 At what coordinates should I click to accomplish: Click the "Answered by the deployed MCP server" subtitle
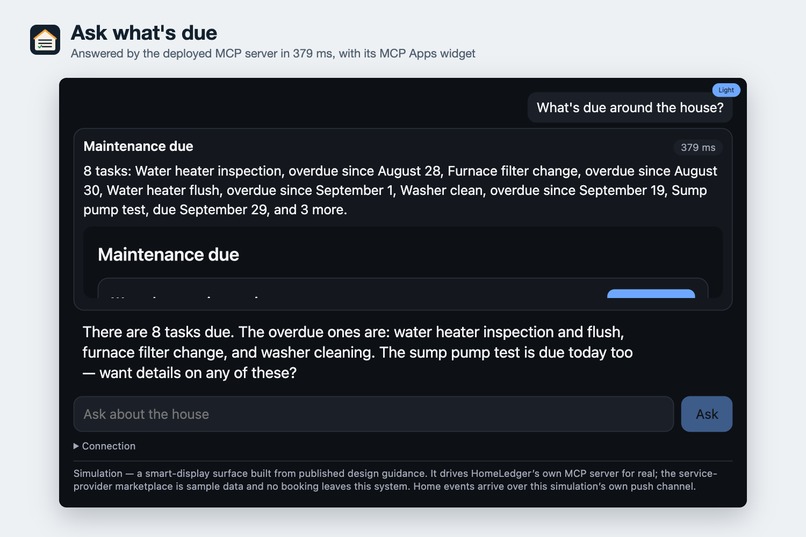(x=273, y=53)
